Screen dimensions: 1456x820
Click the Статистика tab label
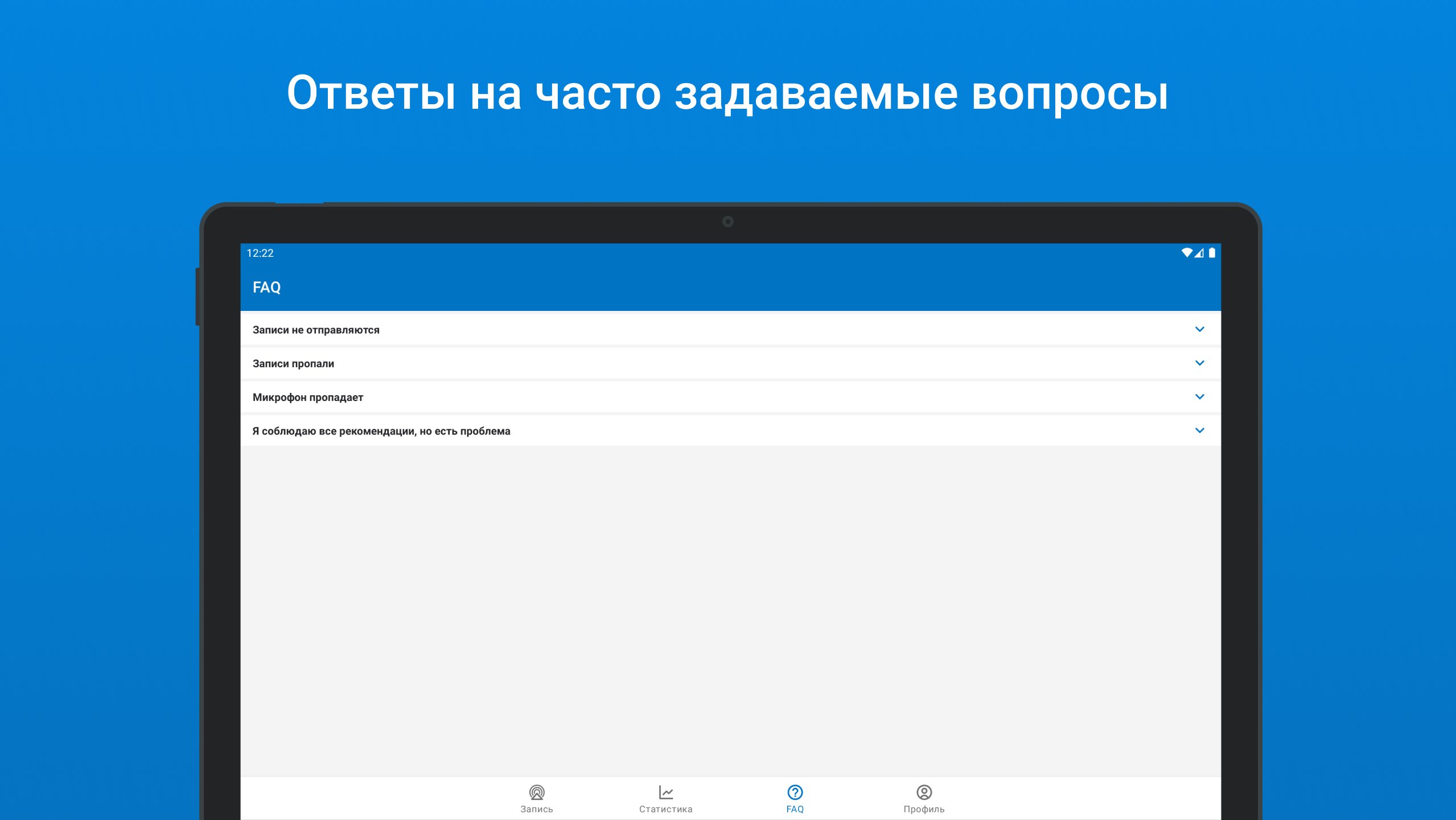tap(665, 809)
